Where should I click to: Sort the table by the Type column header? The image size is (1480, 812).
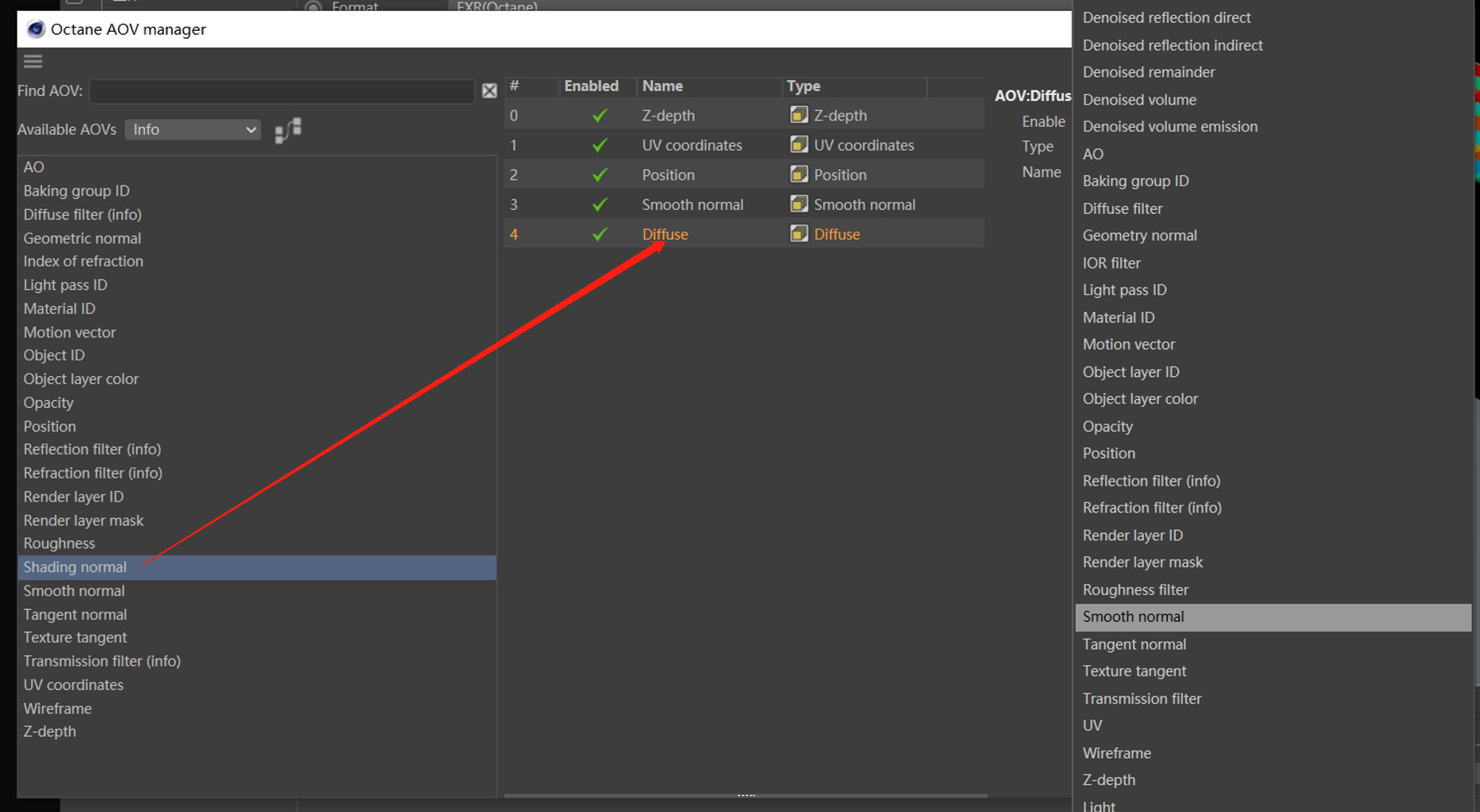(x=854, y=86)
